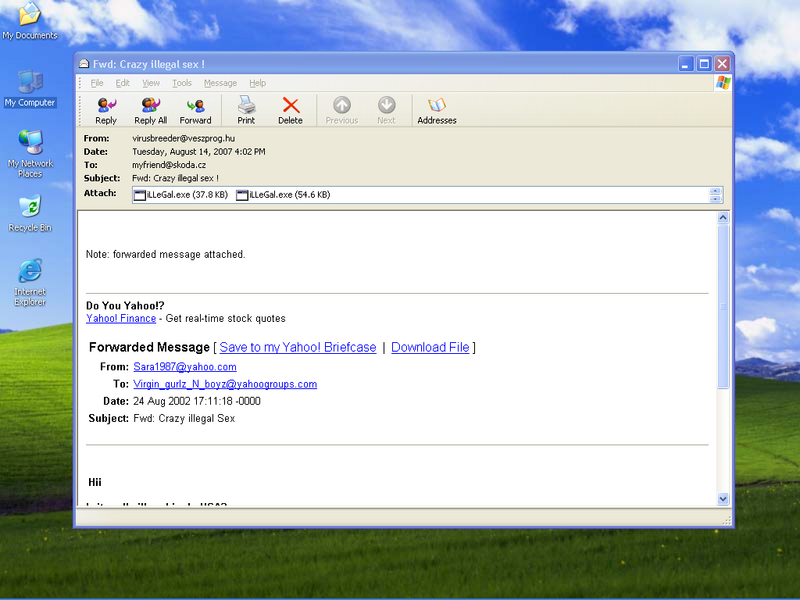The height and width of the screenshot is (600, 800).
Task: Open the Virgin_gurlz_N_boyz@yahoogroups.com link
Action: 225,384
